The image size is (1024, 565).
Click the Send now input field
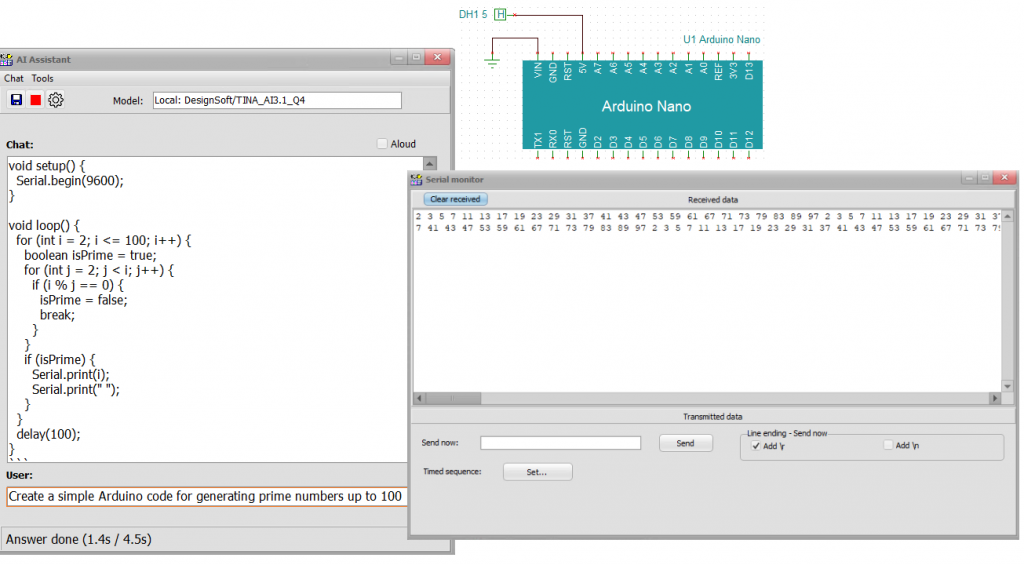[x=560, y=443]
